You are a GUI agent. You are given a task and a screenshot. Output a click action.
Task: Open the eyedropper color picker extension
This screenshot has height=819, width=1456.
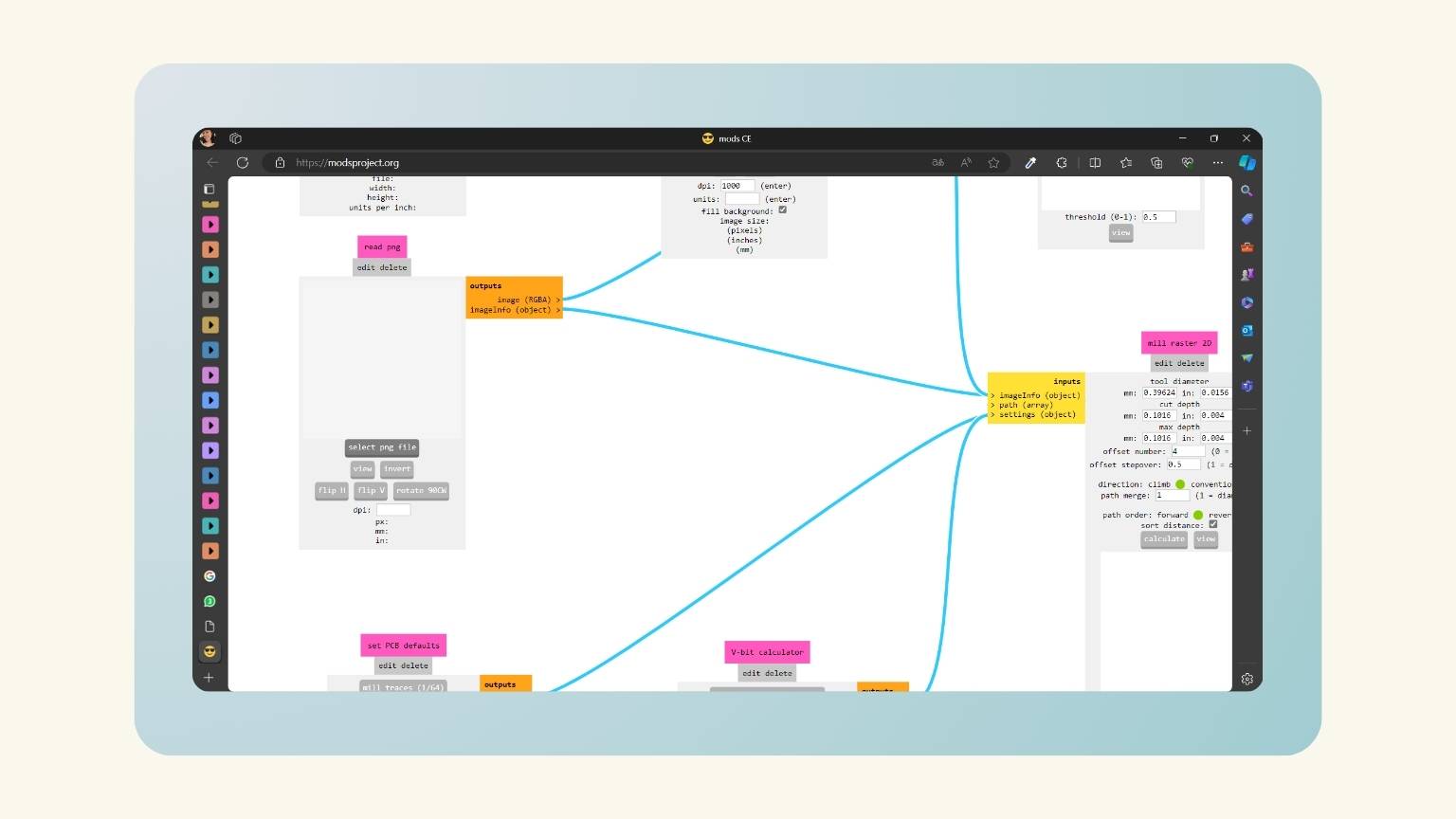point(1030,162)
